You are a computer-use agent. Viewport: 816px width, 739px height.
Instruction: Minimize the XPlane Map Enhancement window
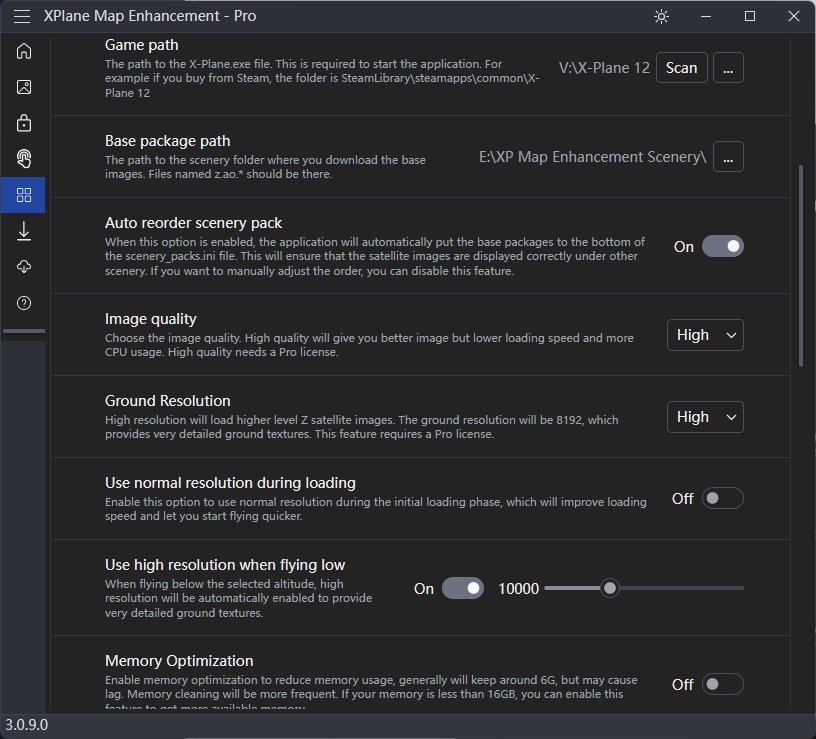pos(706,16)
